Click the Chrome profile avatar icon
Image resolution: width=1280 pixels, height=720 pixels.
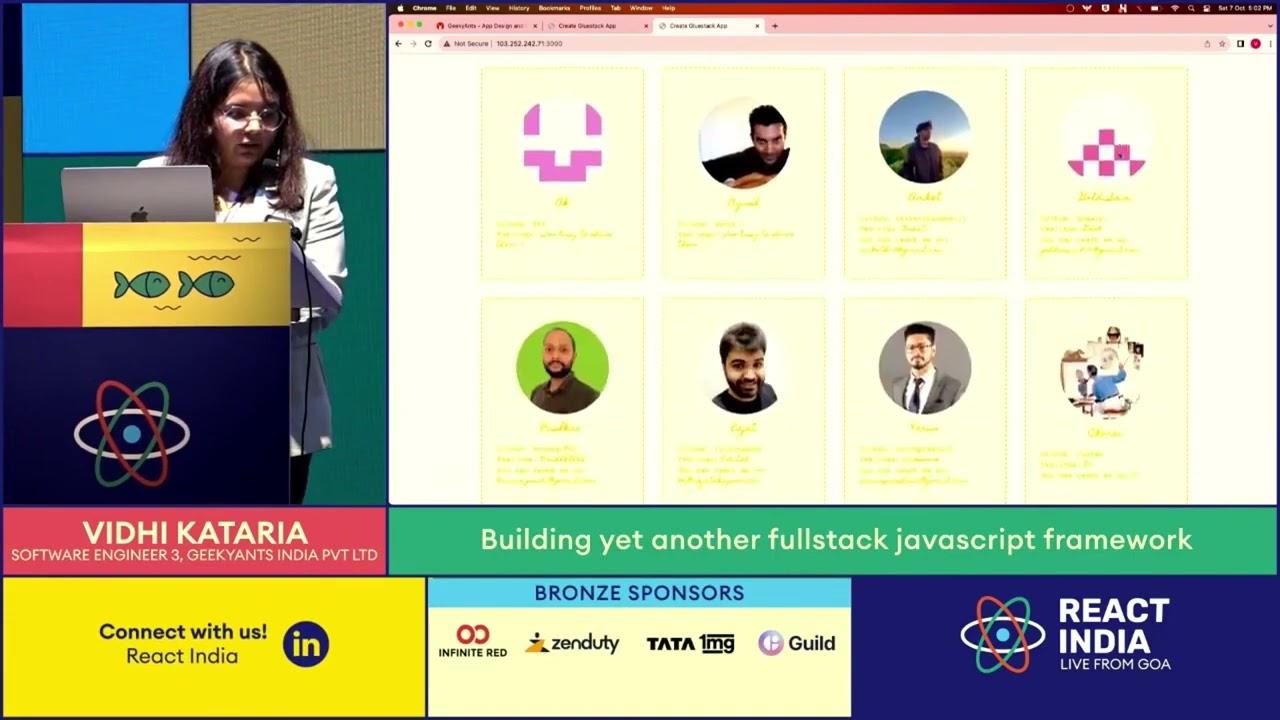pyautogui.click(x=1256, y=44)
